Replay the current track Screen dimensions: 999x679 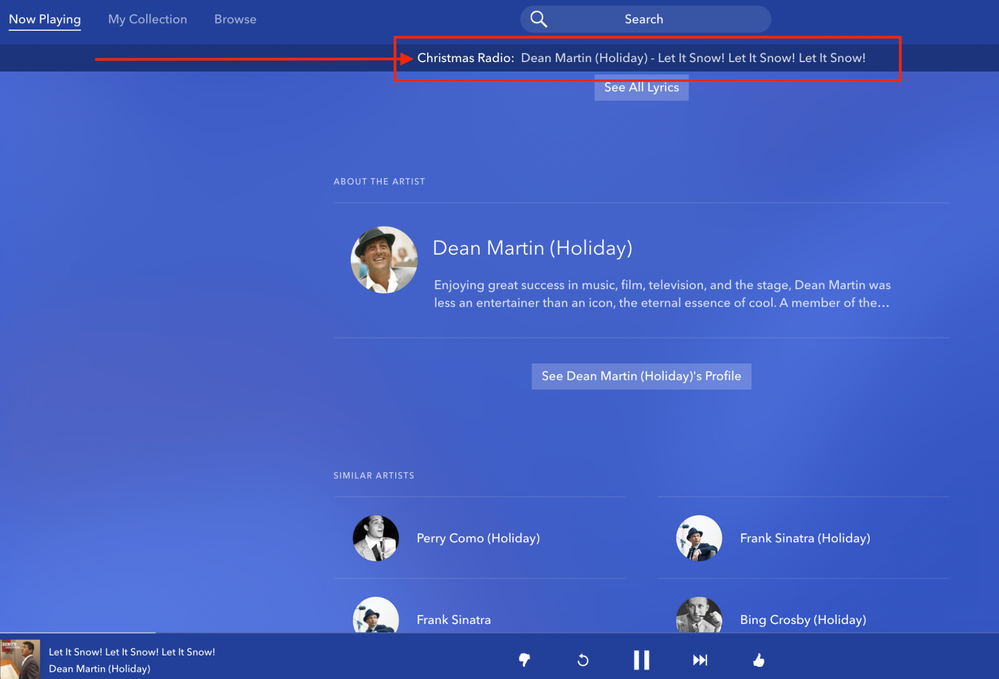coord(583,660)
